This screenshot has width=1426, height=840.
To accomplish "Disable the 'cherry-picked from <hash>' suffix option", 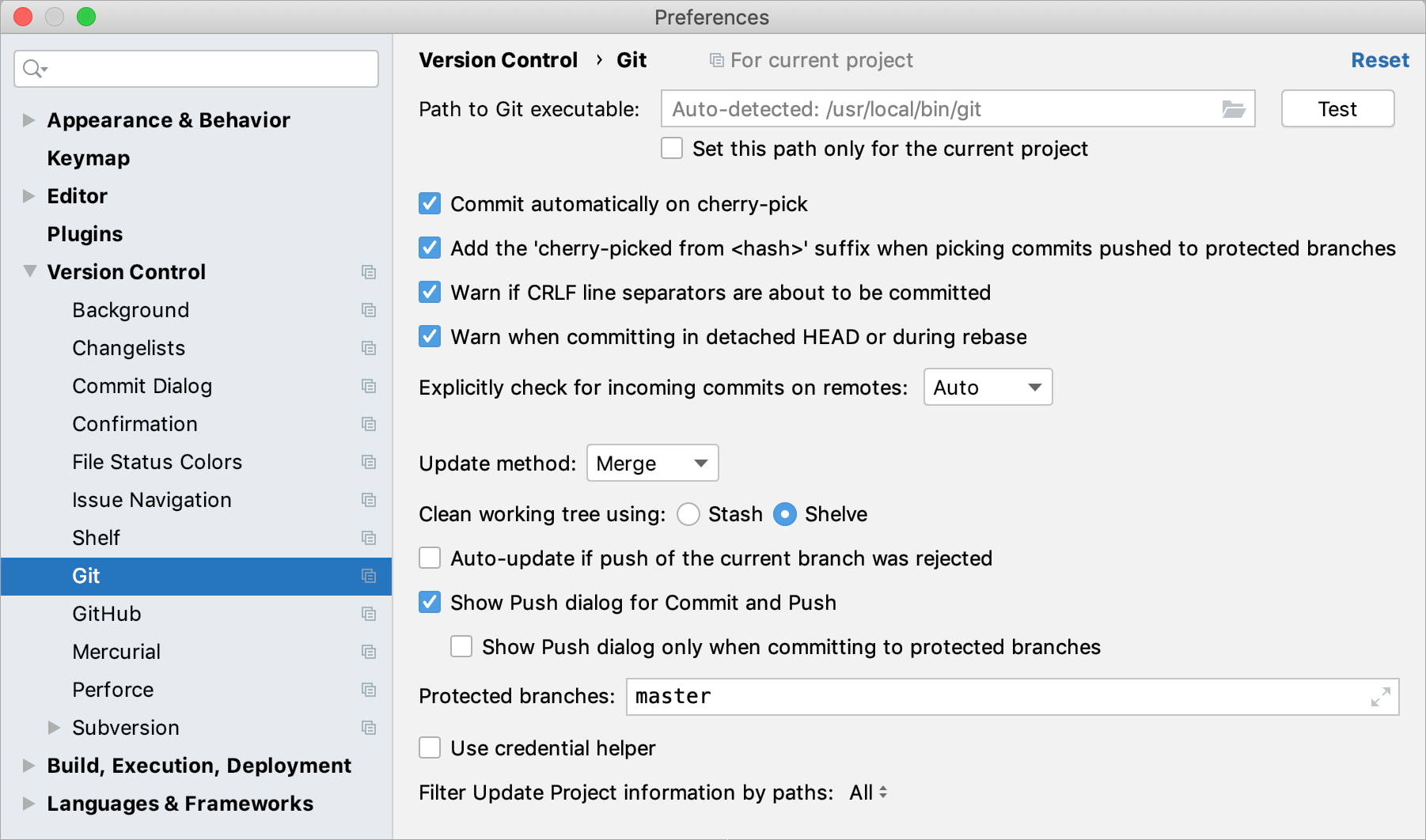I will (x=430, y=248).
